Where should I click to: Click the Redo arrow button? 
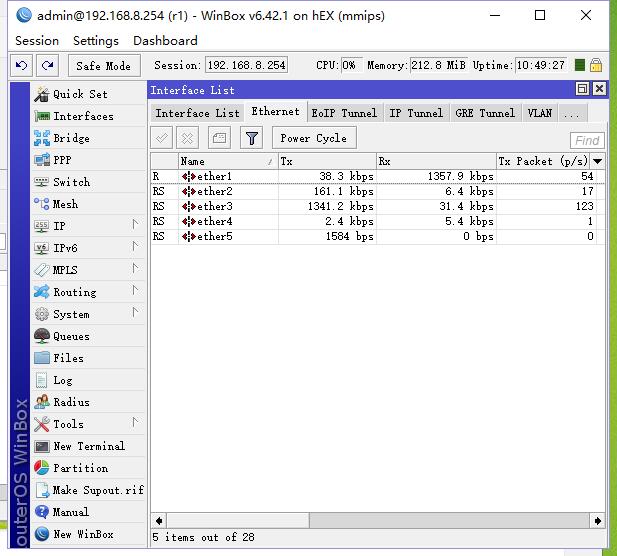tap(48, 65)
